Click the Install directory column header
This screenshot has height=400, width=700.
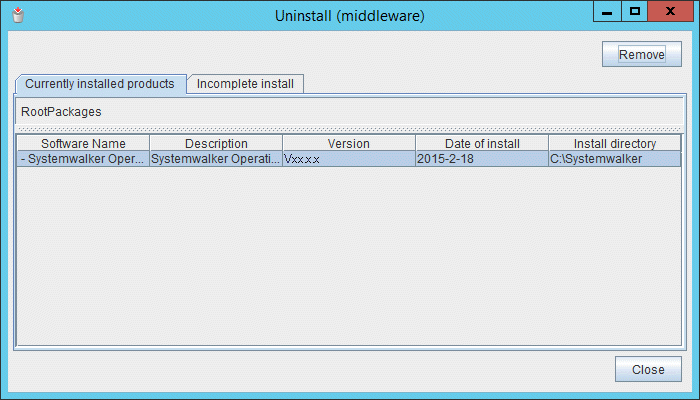tap(614, 144)
